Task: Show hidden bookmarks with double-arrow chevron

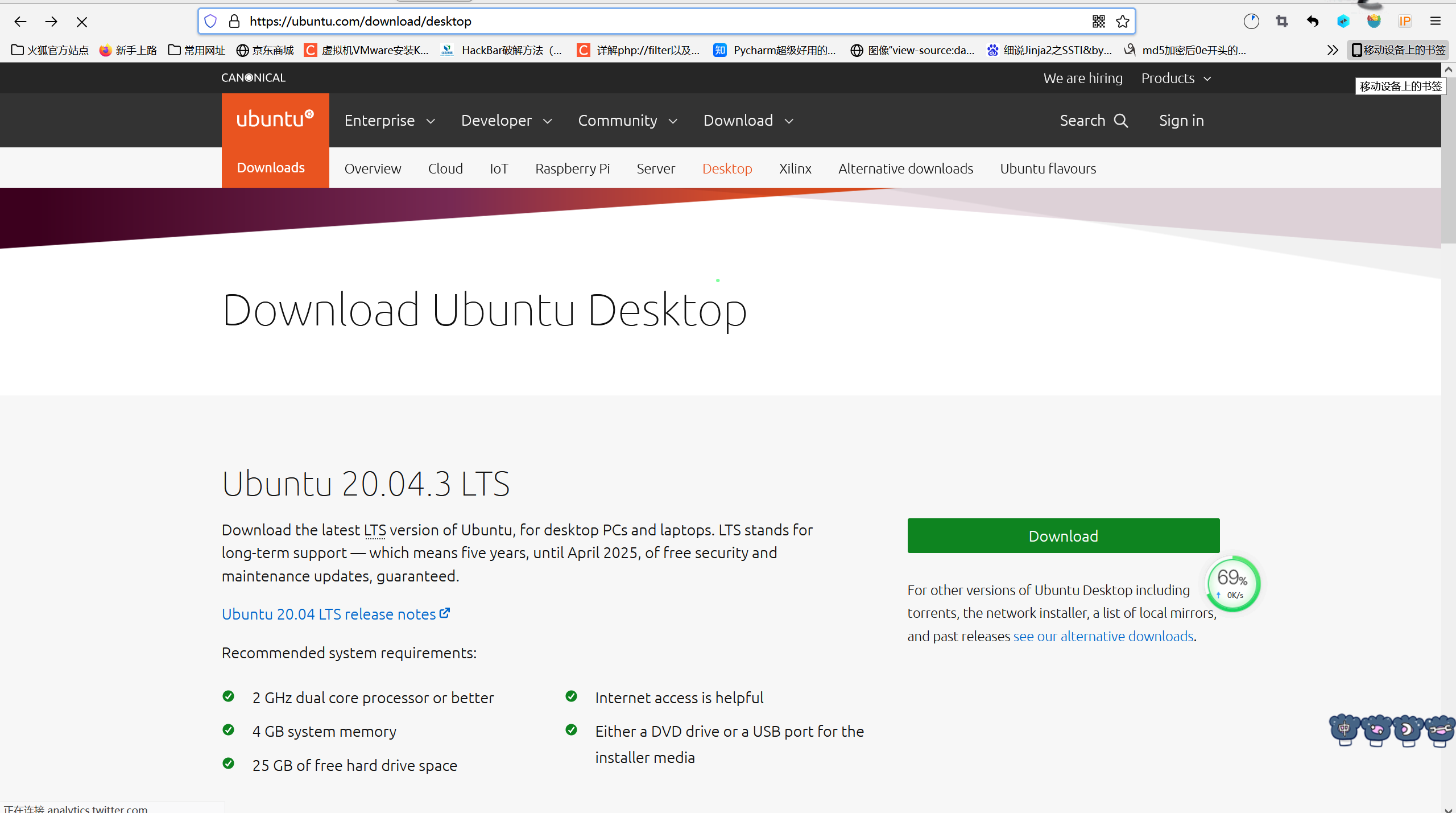Action: 1333,50
